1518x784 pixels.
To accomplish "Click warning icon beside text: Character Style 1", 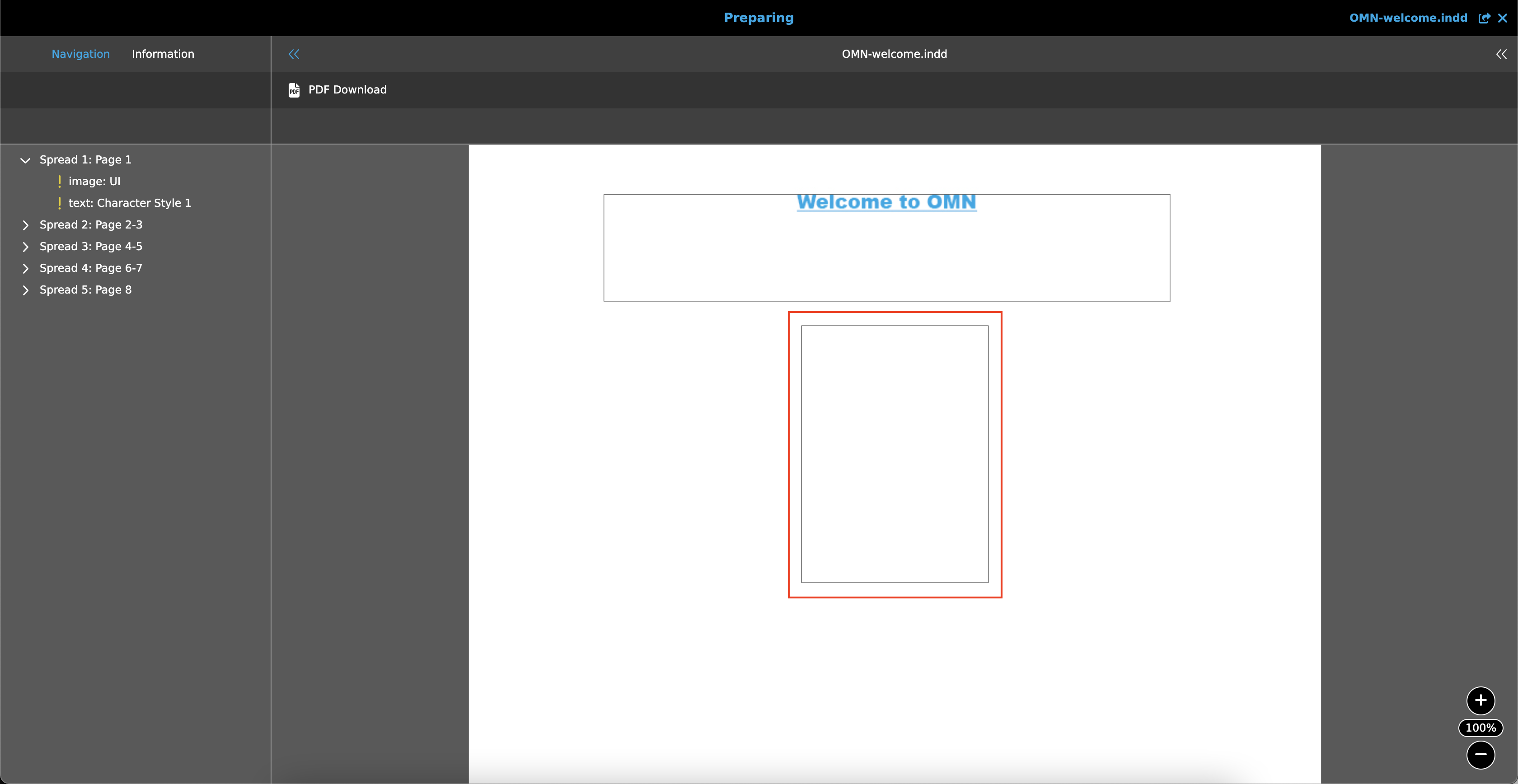I will coord(60,203).
